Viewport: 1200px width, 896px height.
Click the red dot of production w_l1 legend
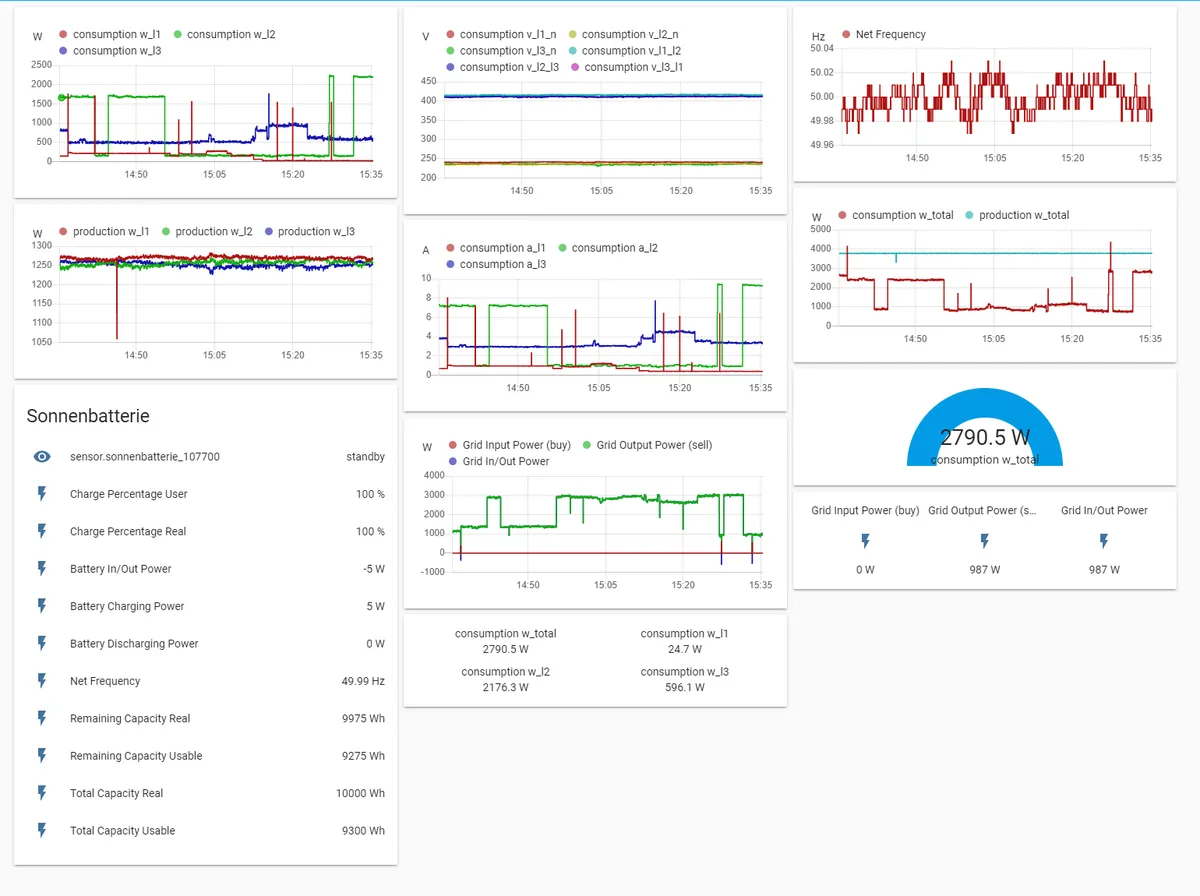(x=64, y=232)
